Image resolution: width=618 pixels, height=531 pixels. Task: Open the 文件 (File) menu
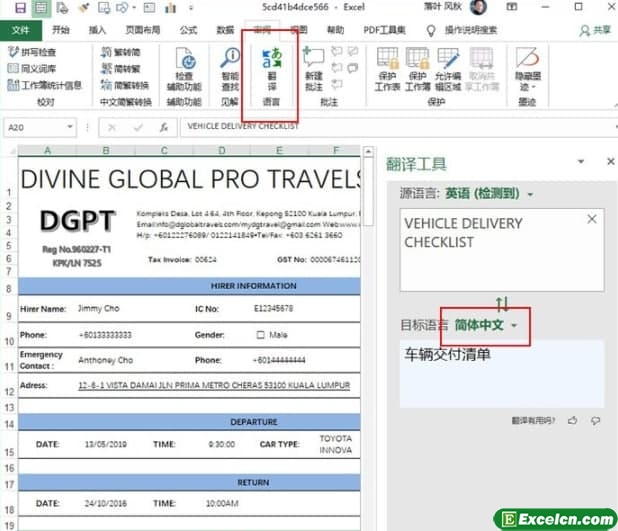20,30
